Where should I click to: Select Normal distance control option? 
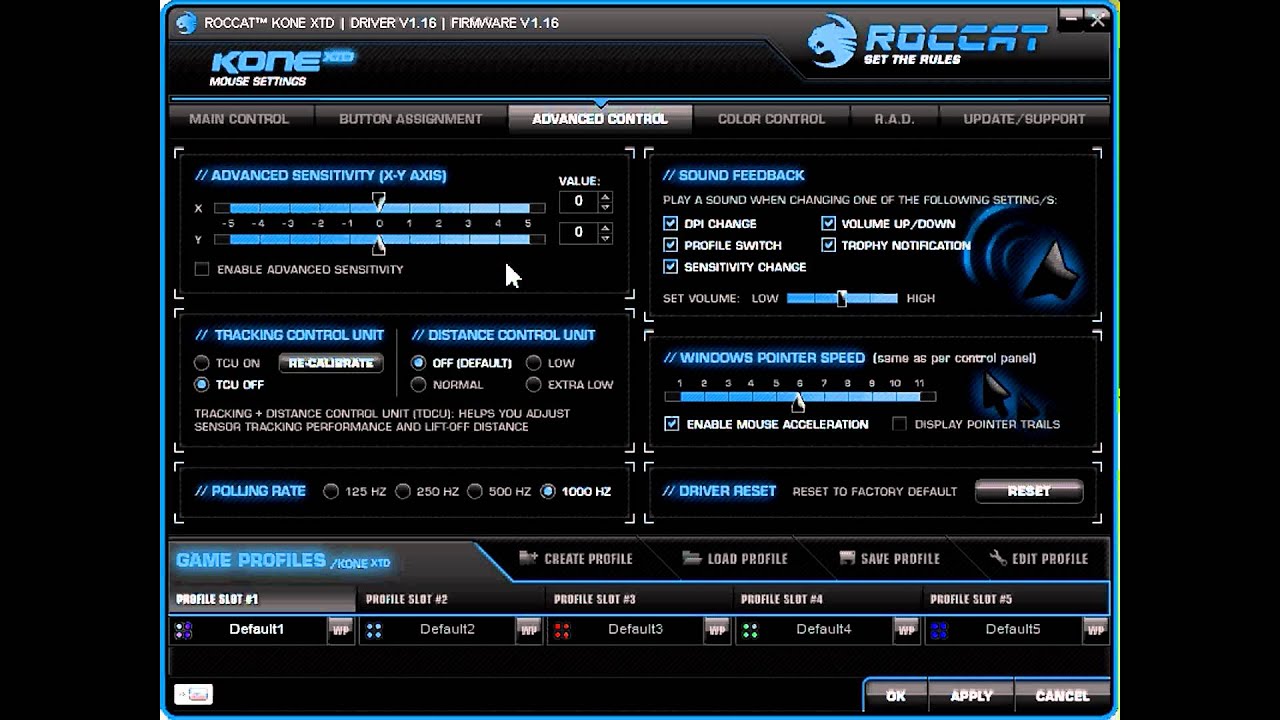coord(418,384)
